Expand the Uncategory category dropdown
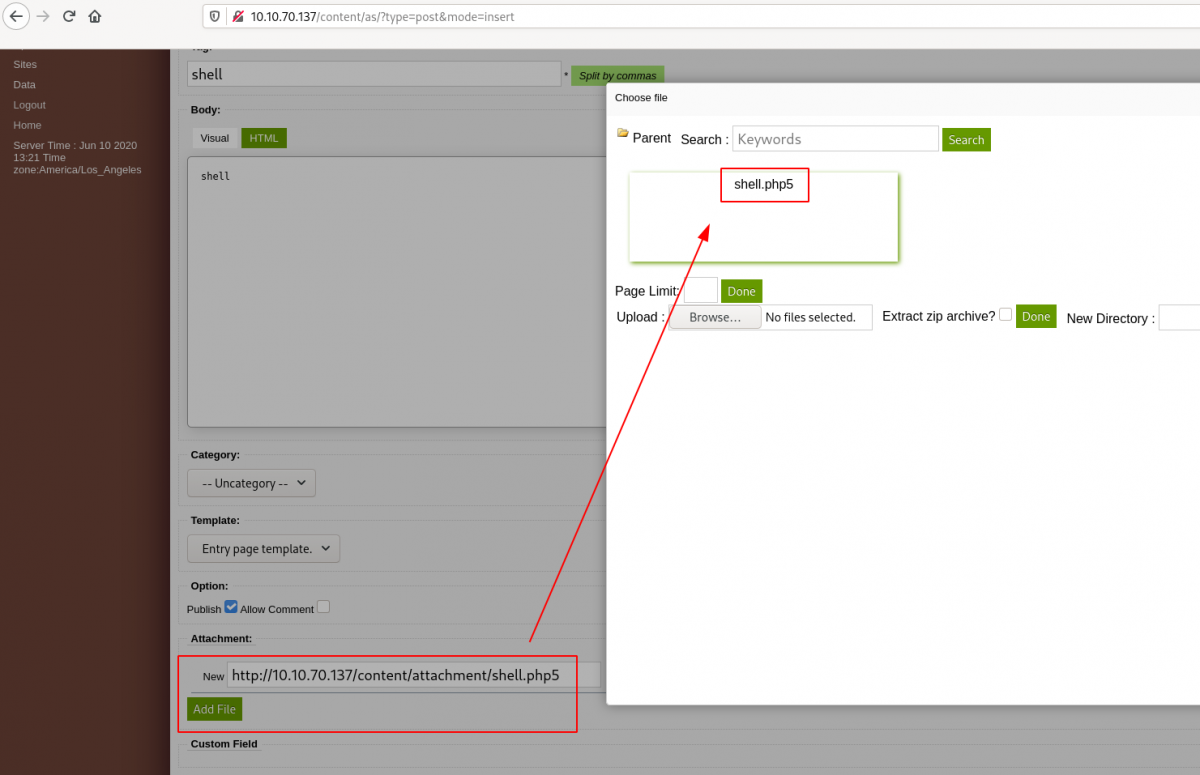 (x=252, y=483)
